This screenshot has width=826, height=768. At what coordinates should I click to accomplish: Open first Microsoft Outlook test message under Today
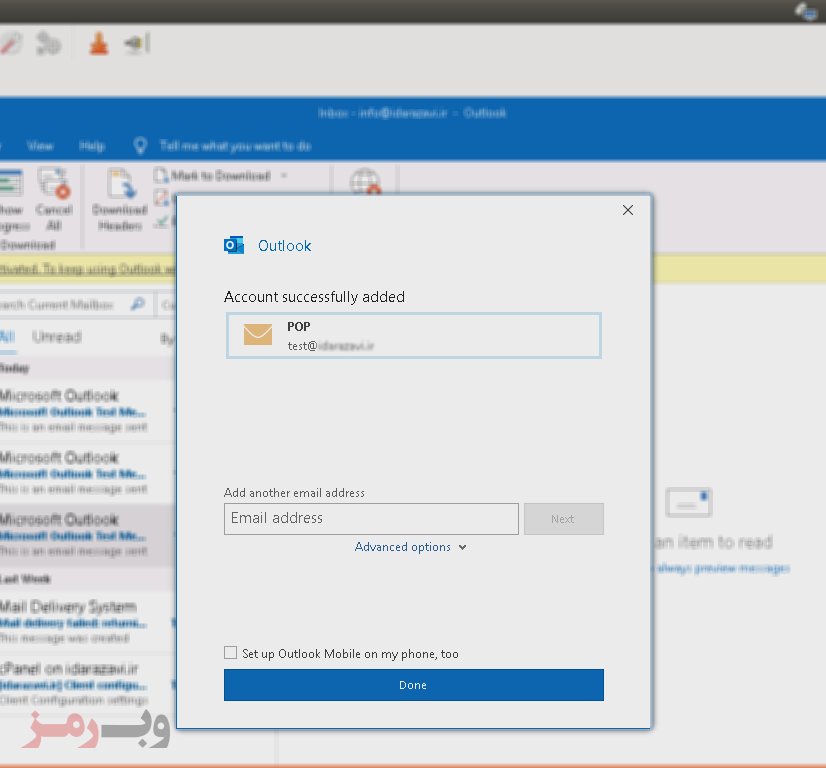[87, 411]
